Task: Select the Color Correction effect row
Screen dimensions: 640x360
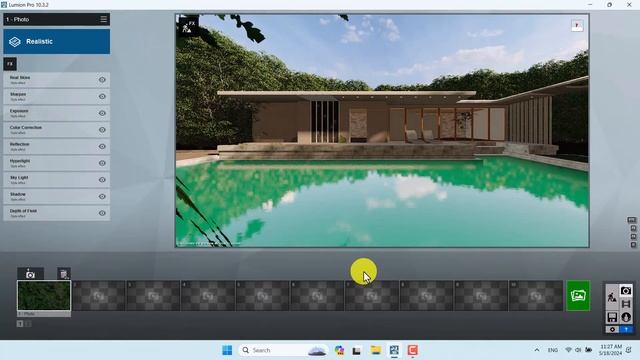Action: 57,130
